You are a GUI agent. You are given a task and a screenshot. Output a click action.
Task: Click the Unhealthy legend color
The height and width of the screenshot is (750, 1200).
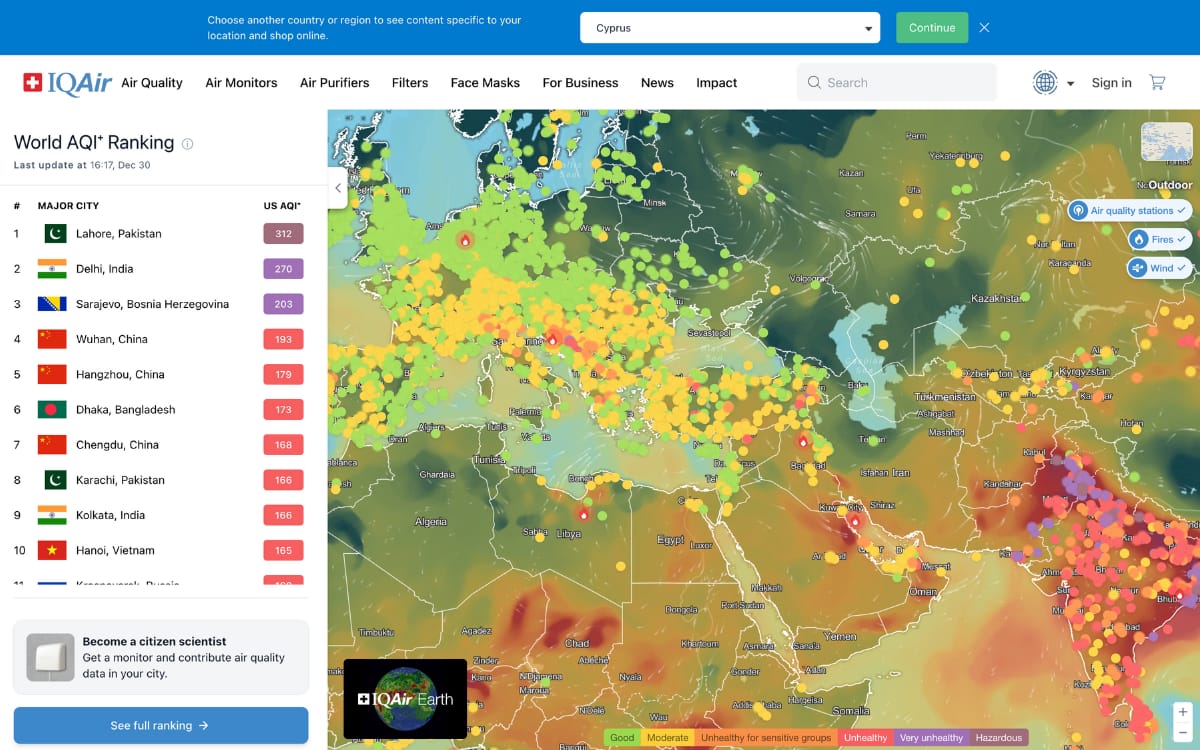pyautogui.click(x=865, y=738)
